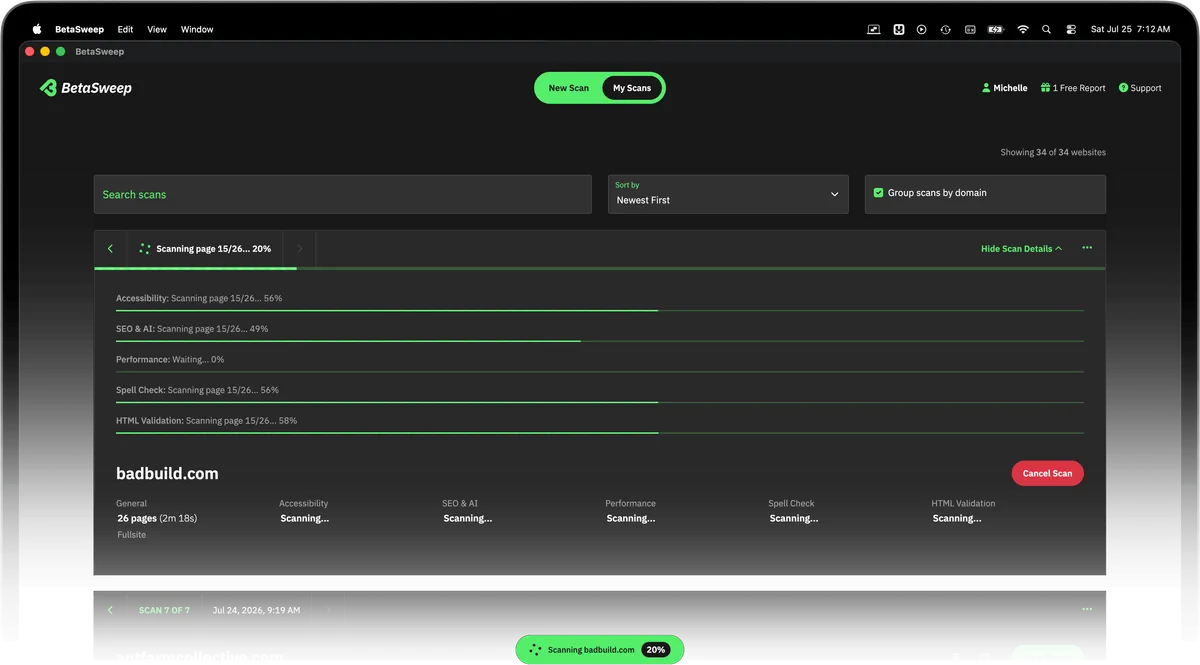Screen dimensions: 1200x665
Task: Click Spell Check: Scanning page 56% text
Action: (197, 390)
